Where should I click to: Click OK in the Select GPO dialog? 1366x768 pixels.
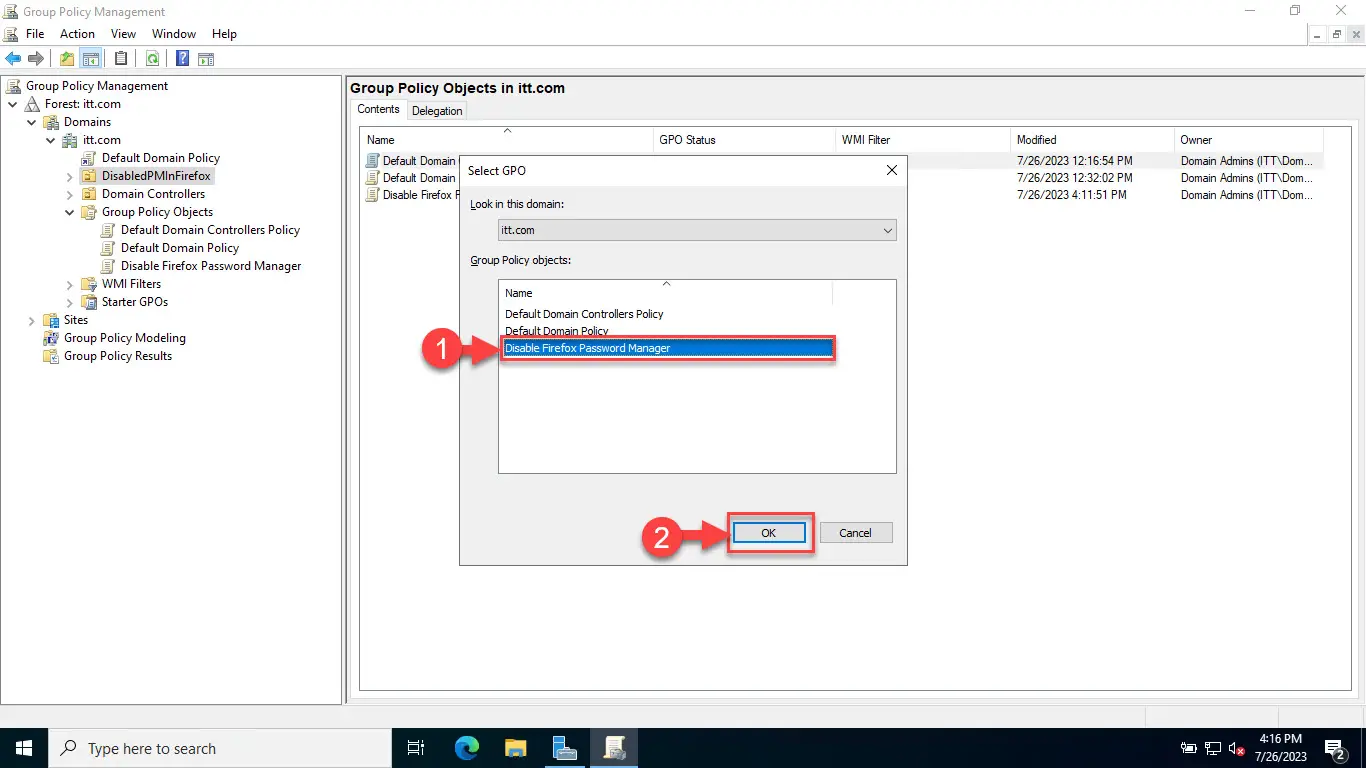point(768,533)
